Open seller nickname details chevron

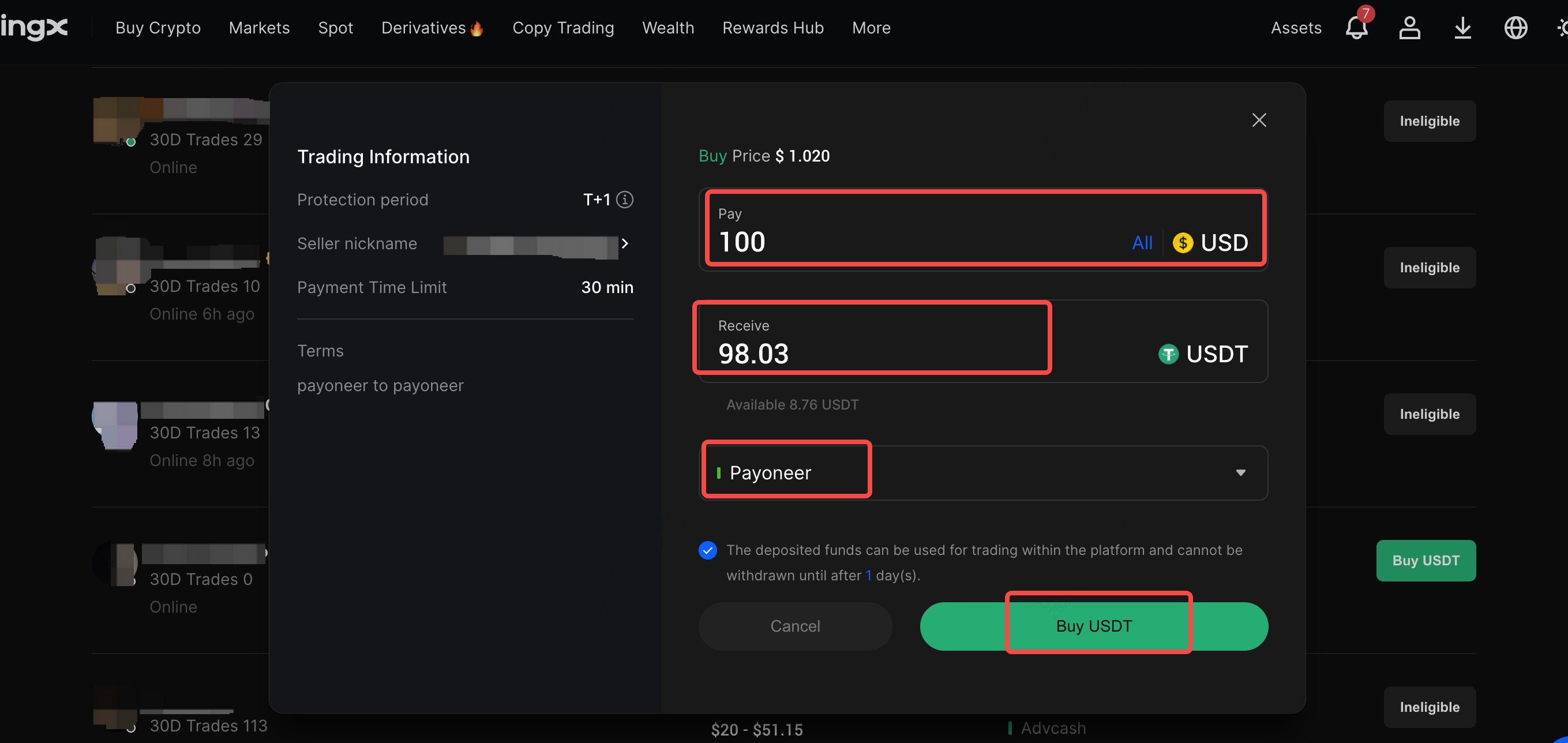click(625, 243)
